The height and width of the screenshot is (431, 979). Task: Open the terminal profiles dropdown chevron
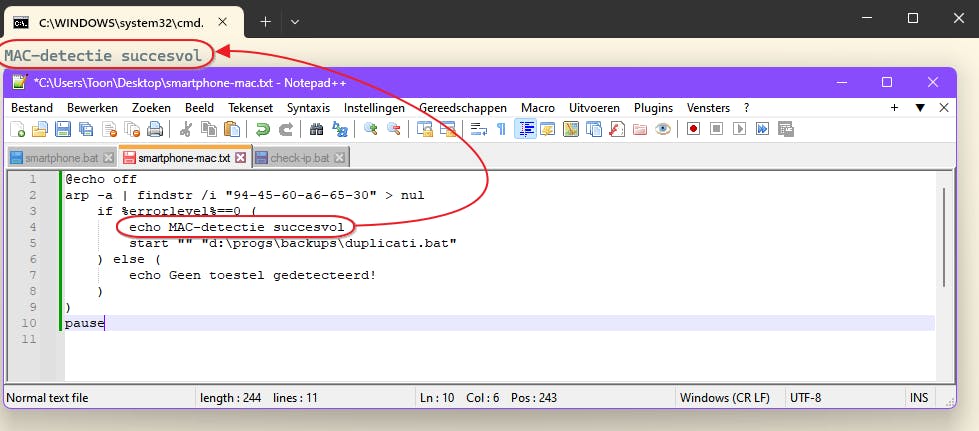pos(295,22)
